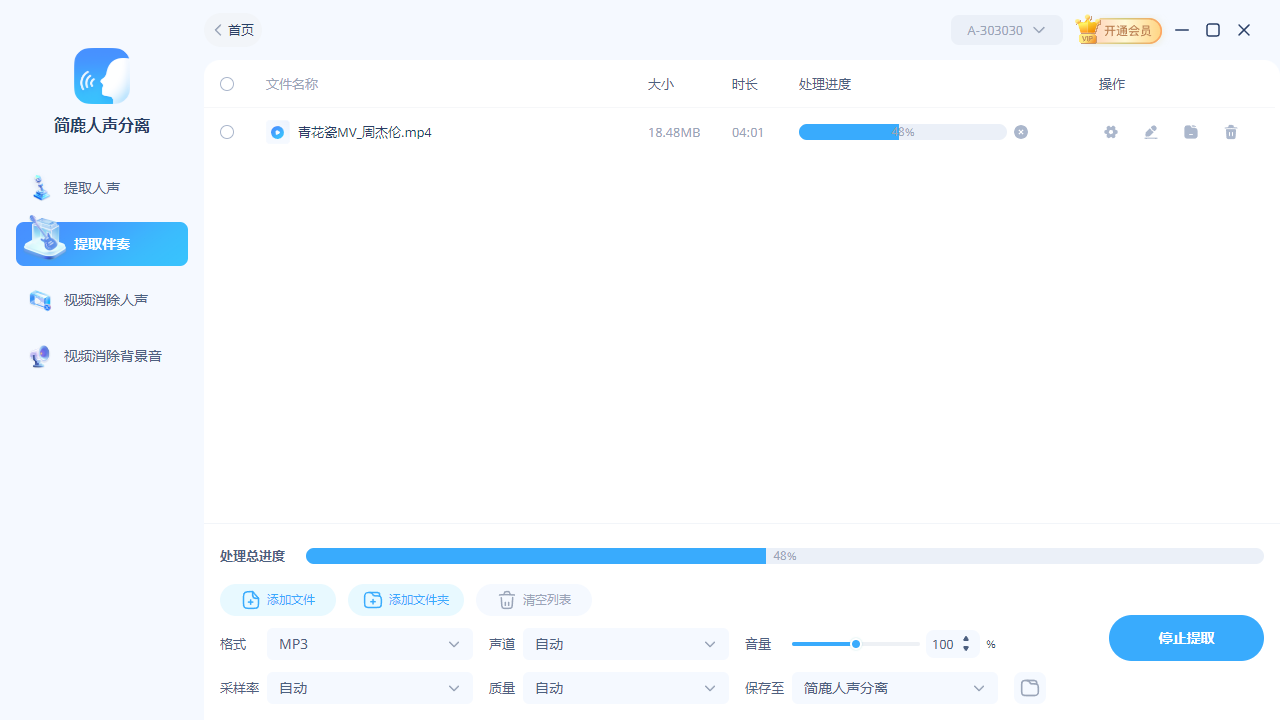The image size is (1280, 720).
Task: Open settings for 青花瓷MV file
Action: pos(1110,132)
